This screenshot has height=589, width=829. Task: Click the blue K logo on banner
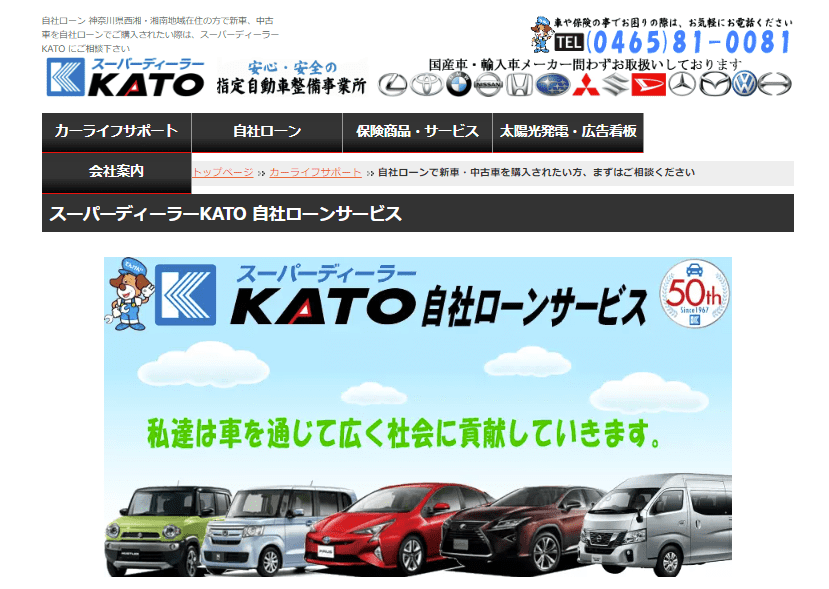pos(186,294)
